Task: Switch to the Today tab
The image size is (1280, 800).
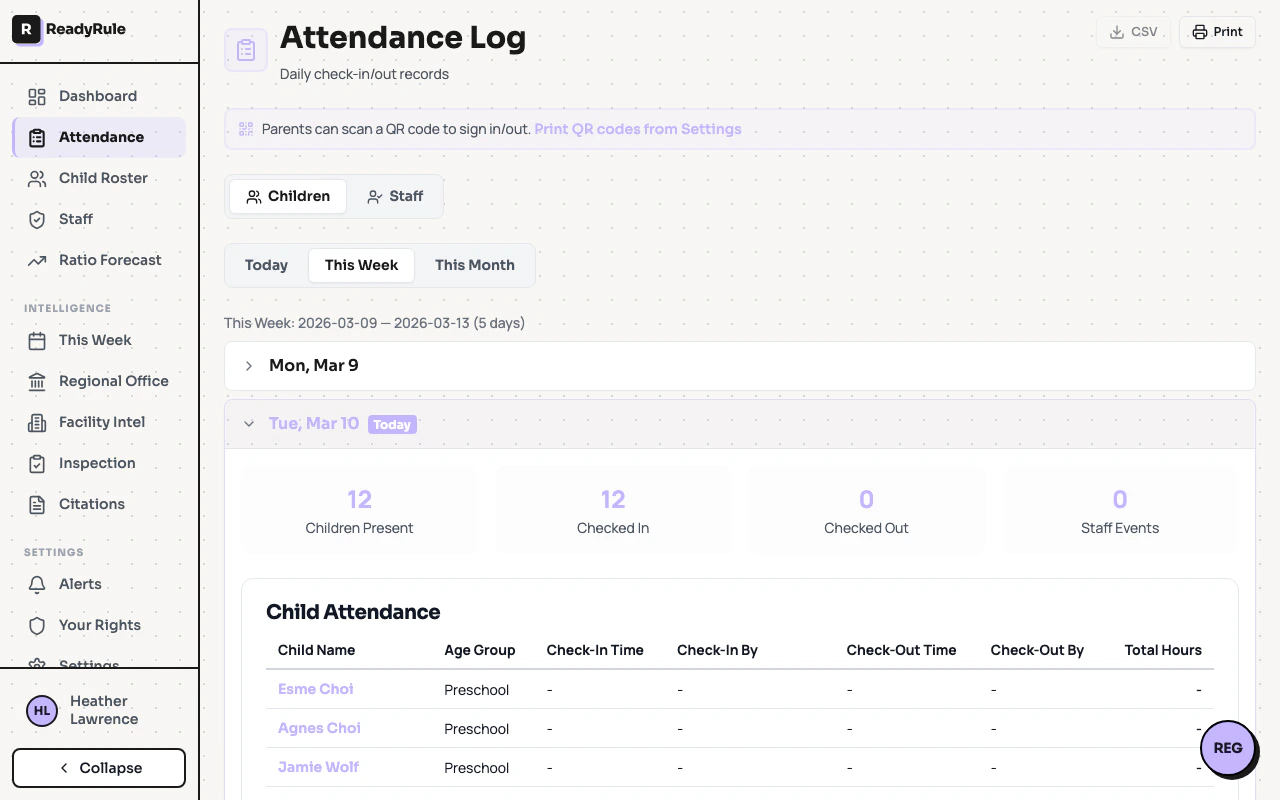Action: point(266,265)
